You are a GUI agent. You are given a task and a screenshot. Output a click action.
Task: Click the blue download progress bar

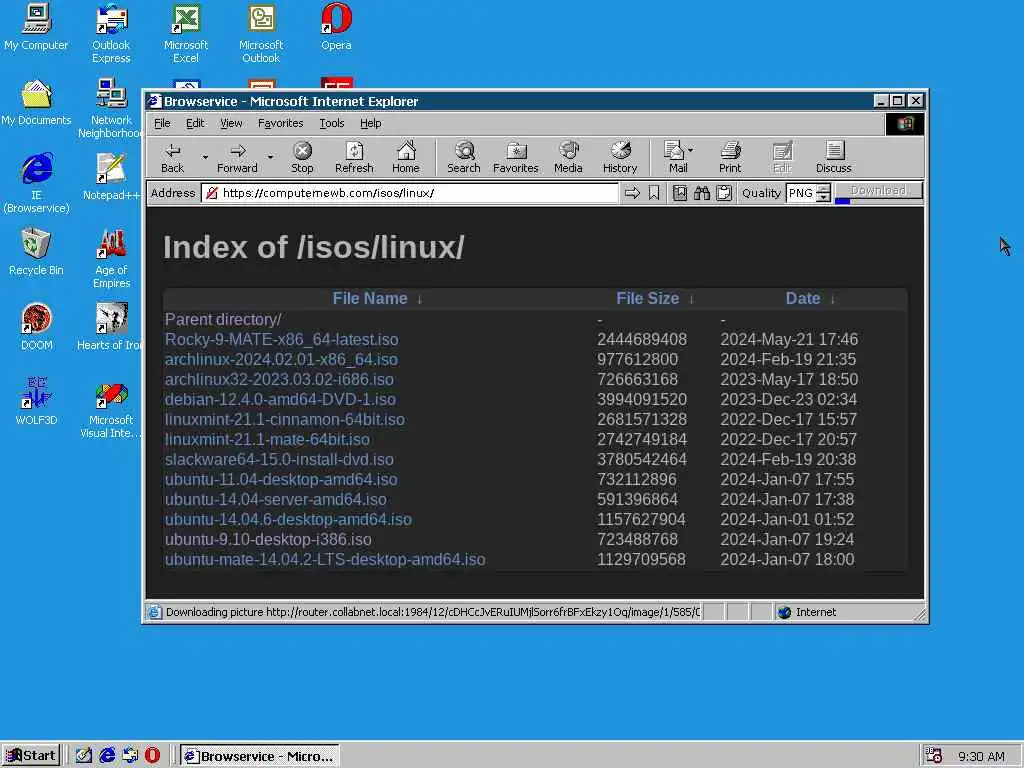coord(842,201)
